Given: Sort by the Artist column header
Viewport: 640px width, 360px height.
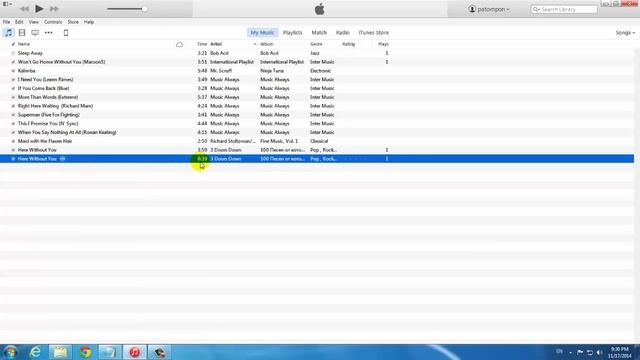Looking at the screenshot, I should pos(216,44).
